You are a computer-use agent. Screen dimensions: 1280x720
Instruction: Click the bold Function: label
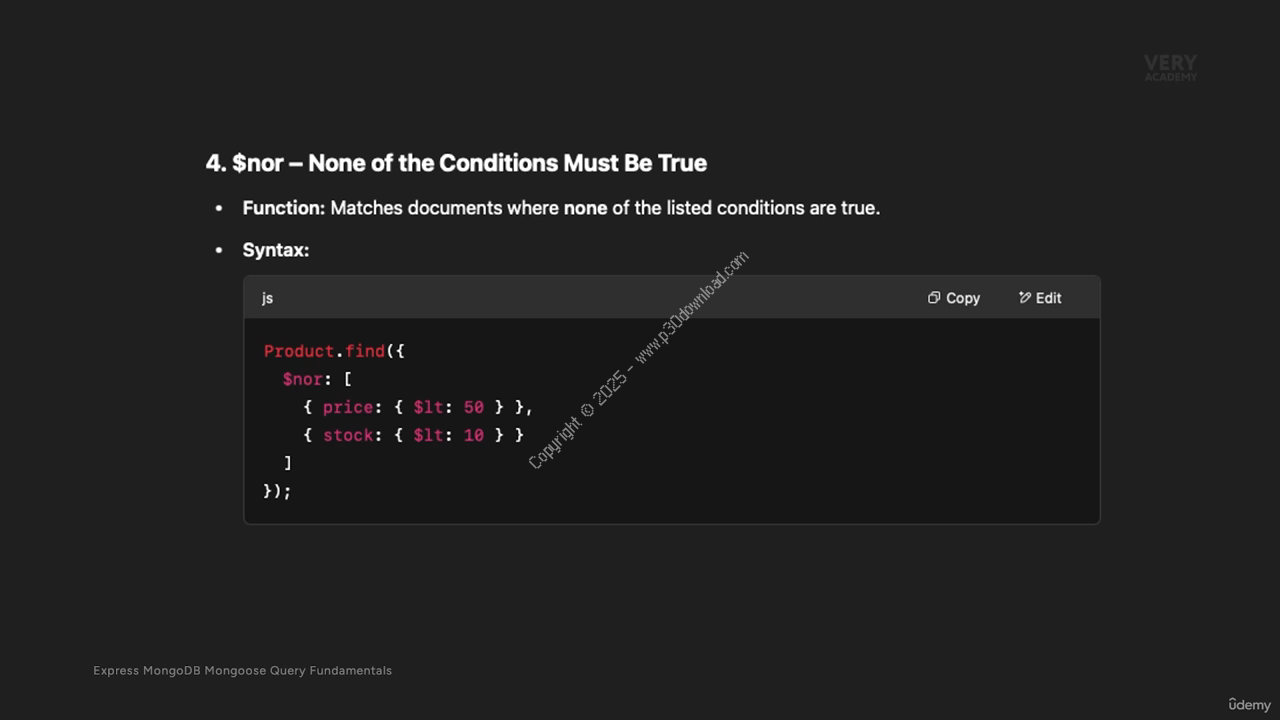(x=284, y=208)
